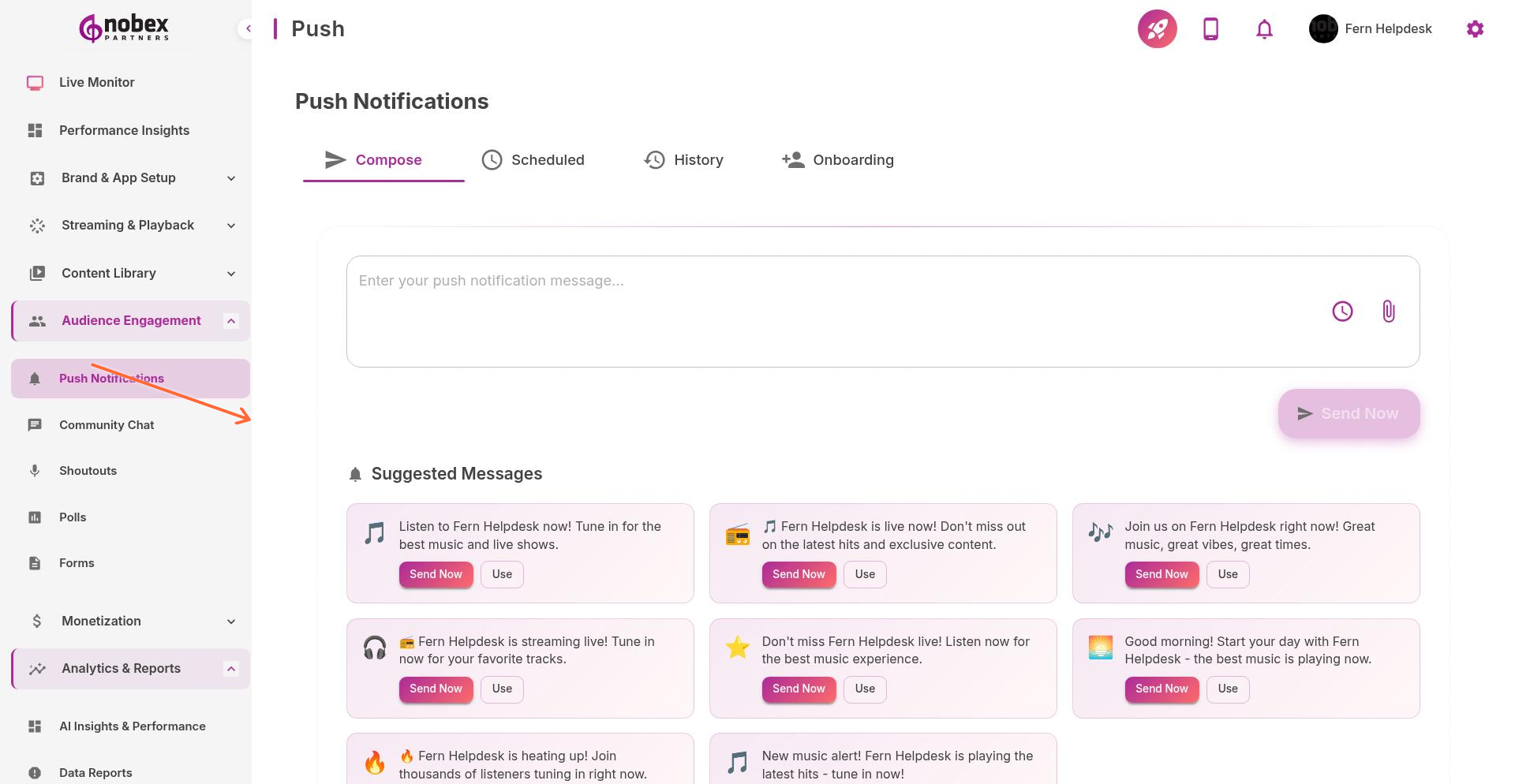This screenshot has height=784, width=1515.
Task: Open notifications via the bell icon
Action: (1263, 28)
